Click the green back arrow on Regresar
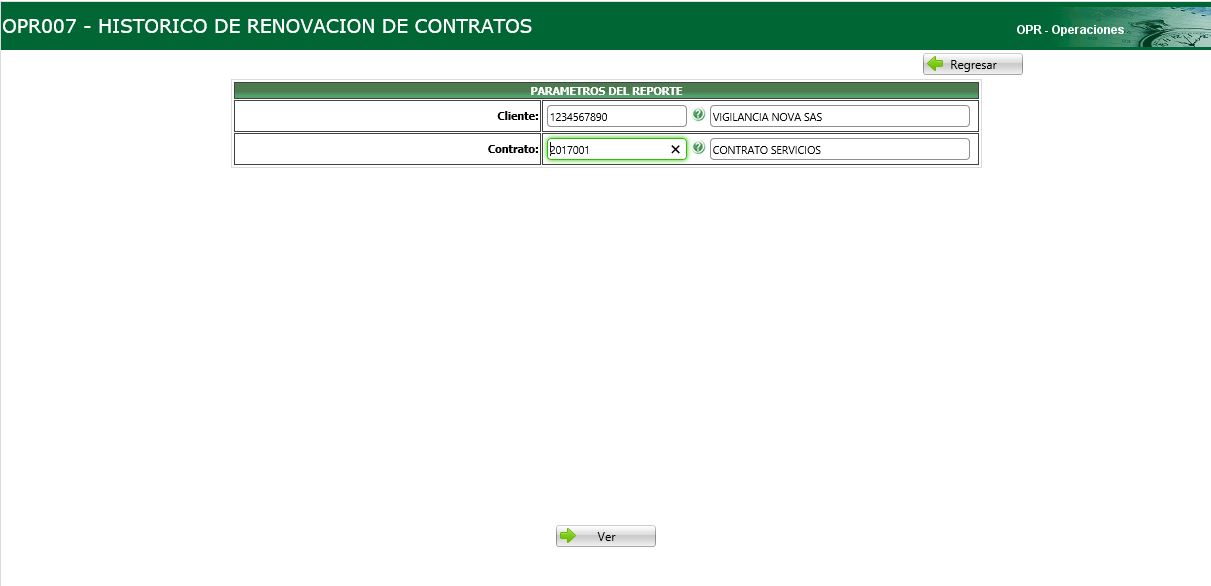 click(x=936, y=63)
